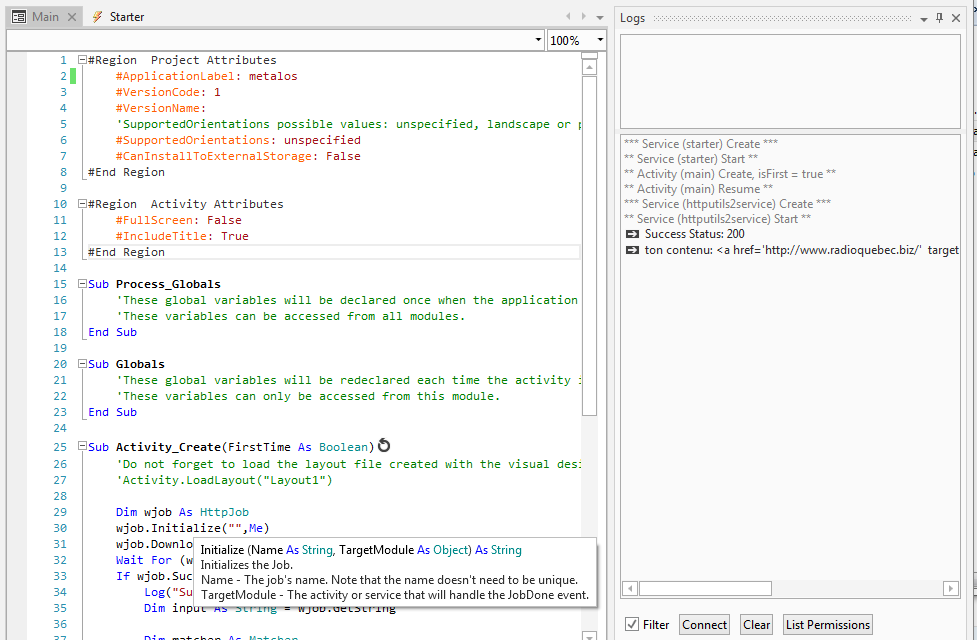Viewport: 977px width, 640px height.
Task: Click the Main tab module icon
Action: click(x=19, y=17)
